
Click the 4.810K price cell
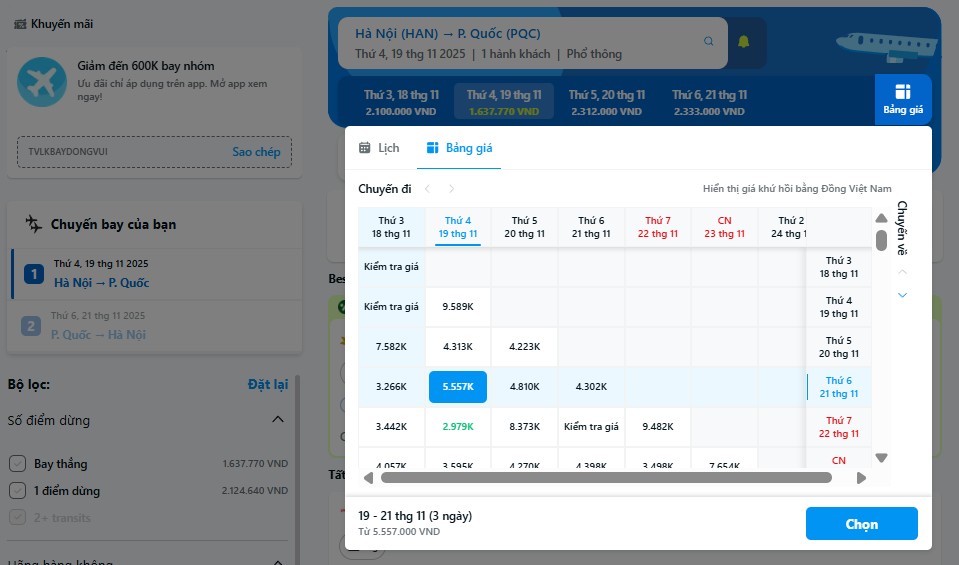[x=525, y=387]
